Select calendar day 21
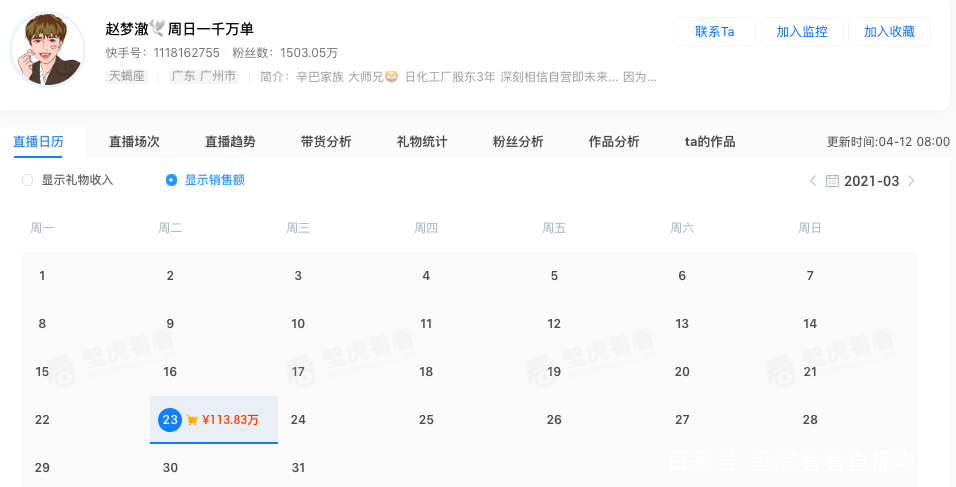956x487 pixels. (x=810, y=372)
